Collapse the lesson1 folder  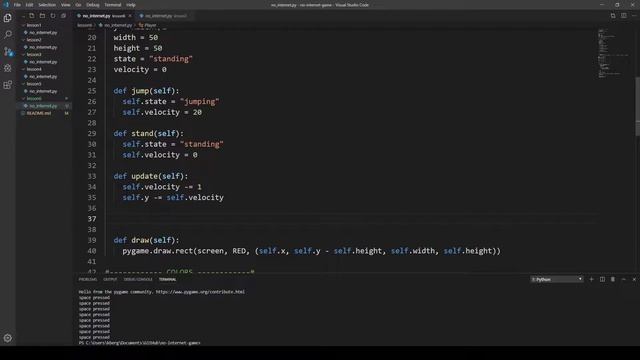point(23,25)
